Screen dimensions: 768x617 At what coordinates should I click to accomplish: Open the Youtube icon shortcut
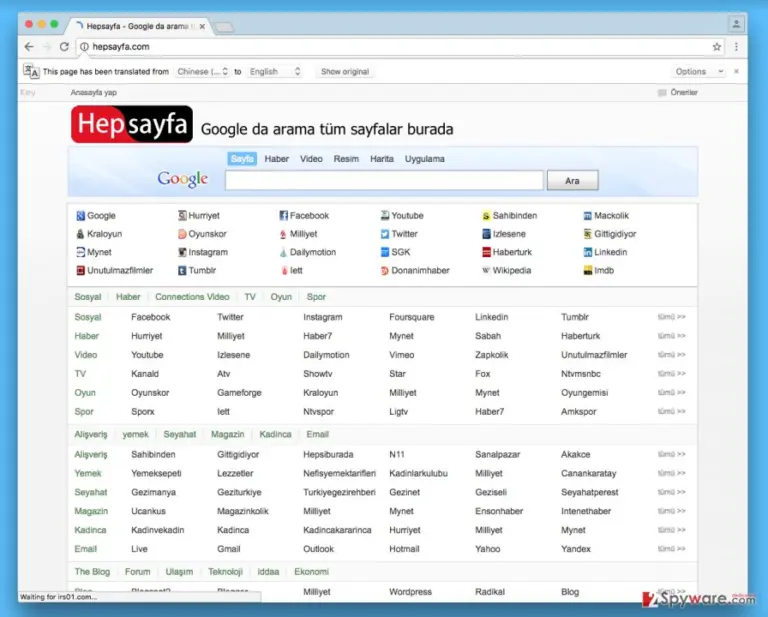coord(384,215)
